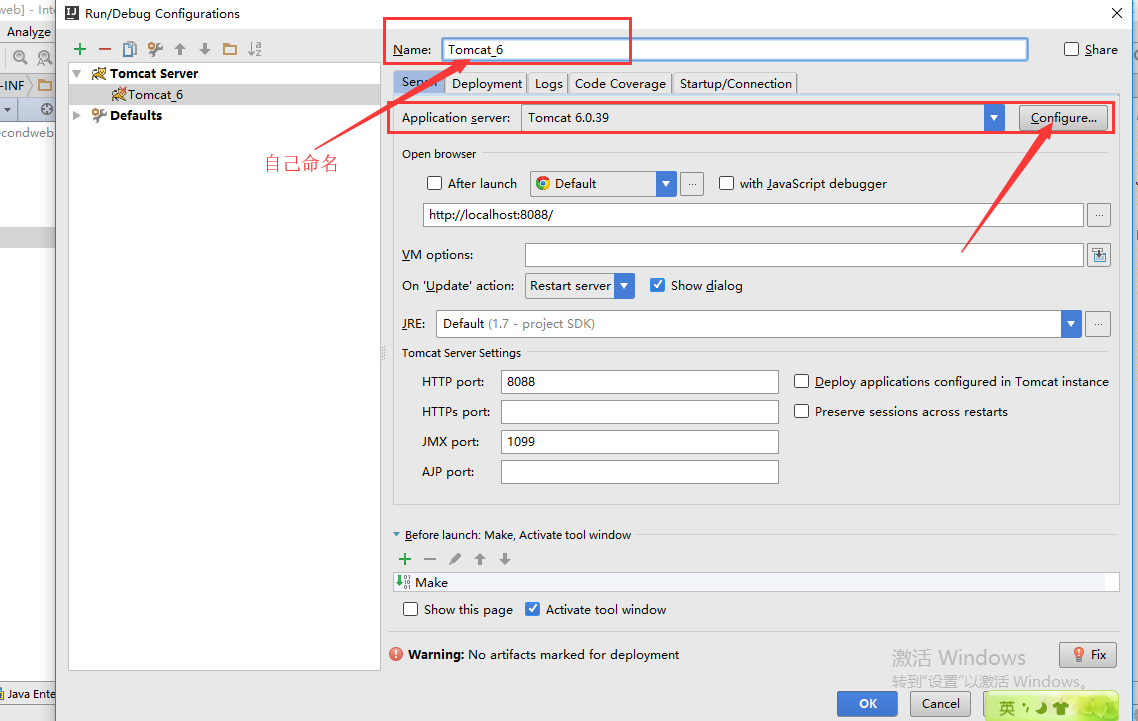Viewport: 1138px width, 721px height.
Task: Select the Defaults tree item
Action: [136, 115]
